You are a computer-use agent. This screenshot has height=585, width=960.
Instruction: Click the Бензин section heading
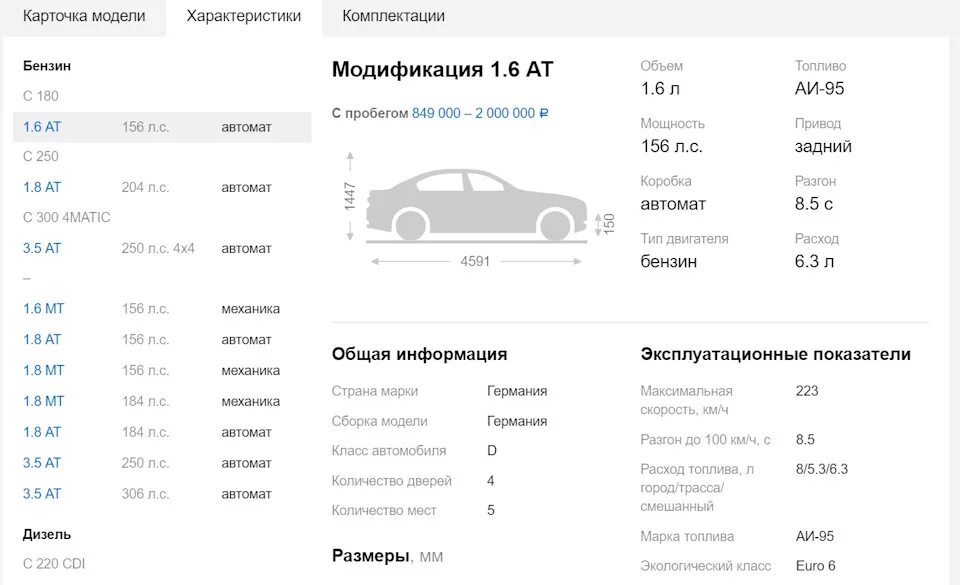tap(47, 66)
